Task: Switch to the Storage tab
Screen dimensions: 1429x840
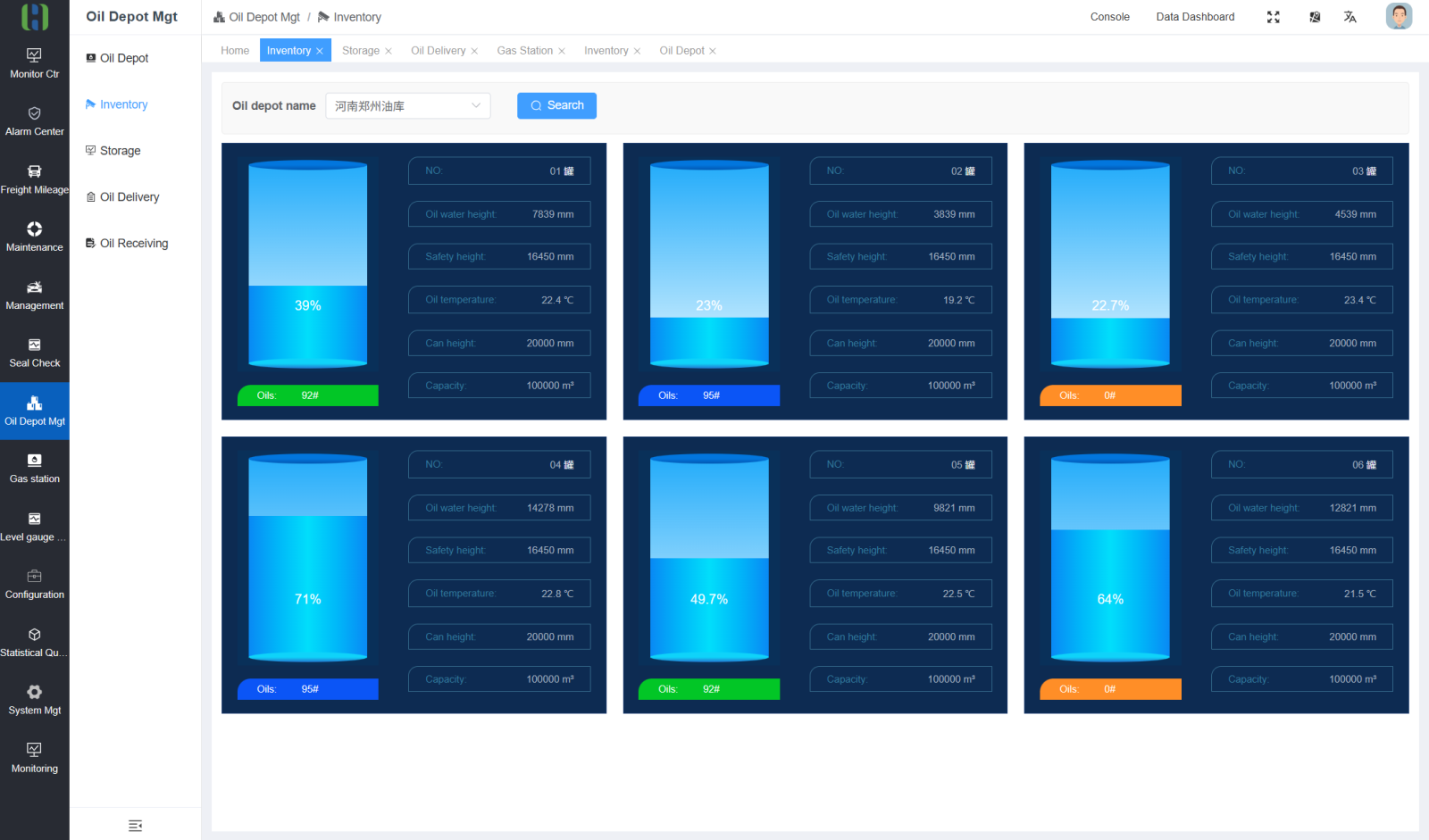Action: tap(361, 51)
